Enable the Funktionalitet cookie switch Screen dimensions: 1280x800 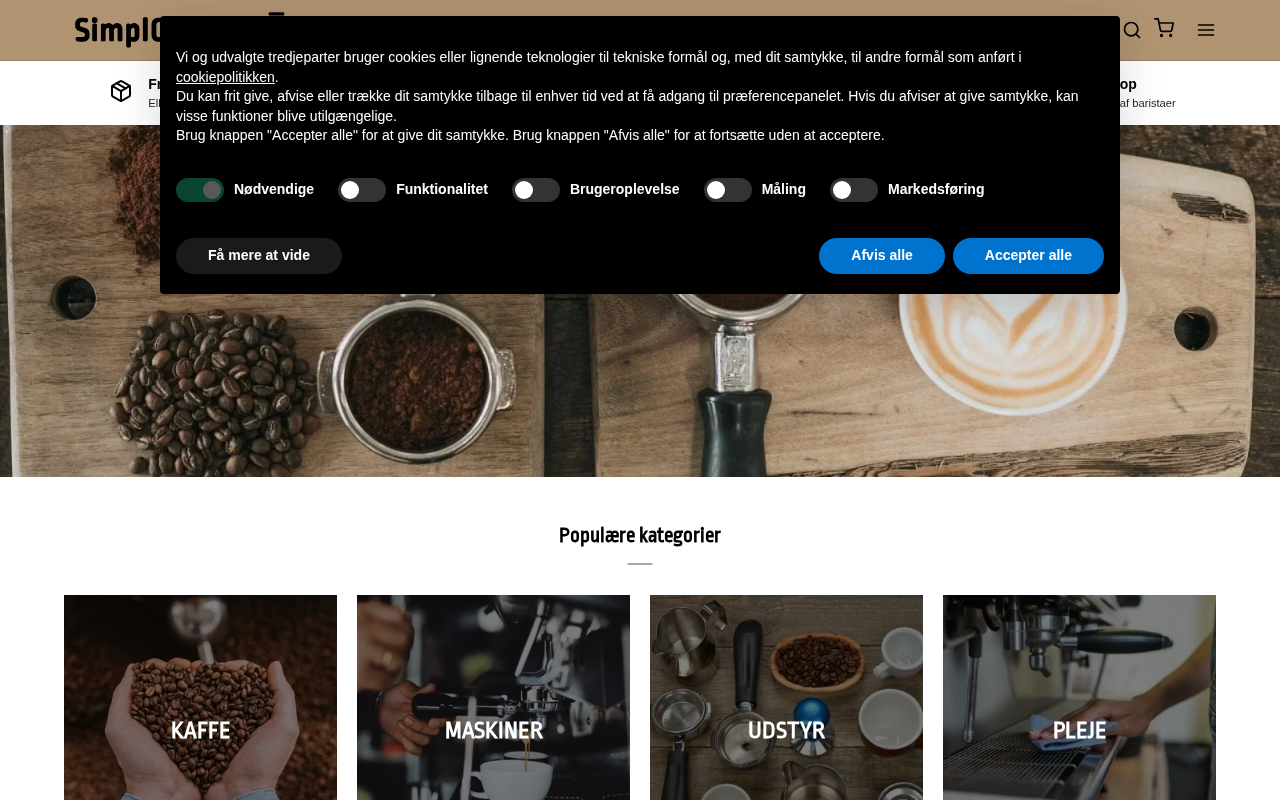[362, 190]
